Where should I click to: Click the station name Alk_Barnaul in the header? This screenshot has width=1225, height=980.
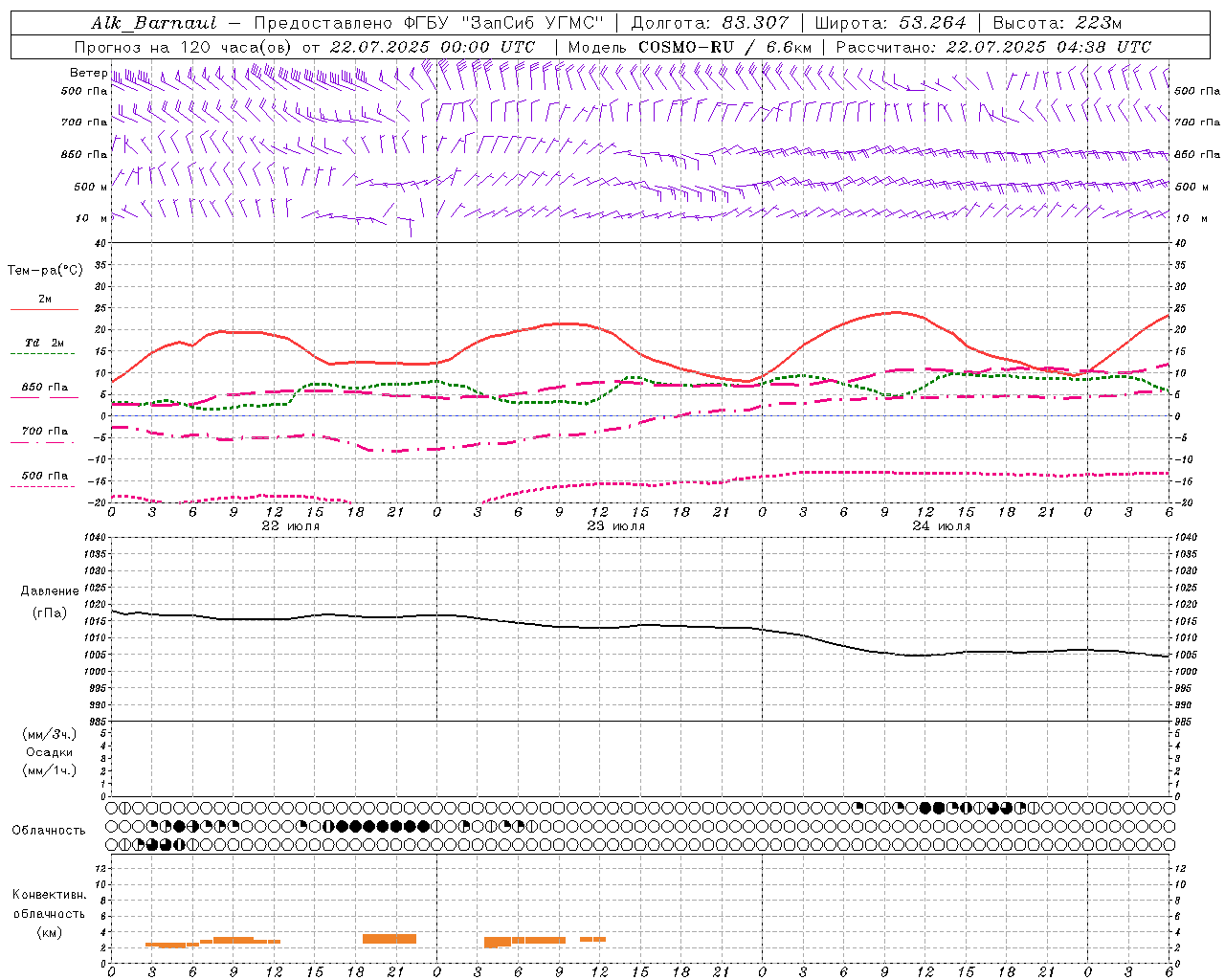(154, 23)
